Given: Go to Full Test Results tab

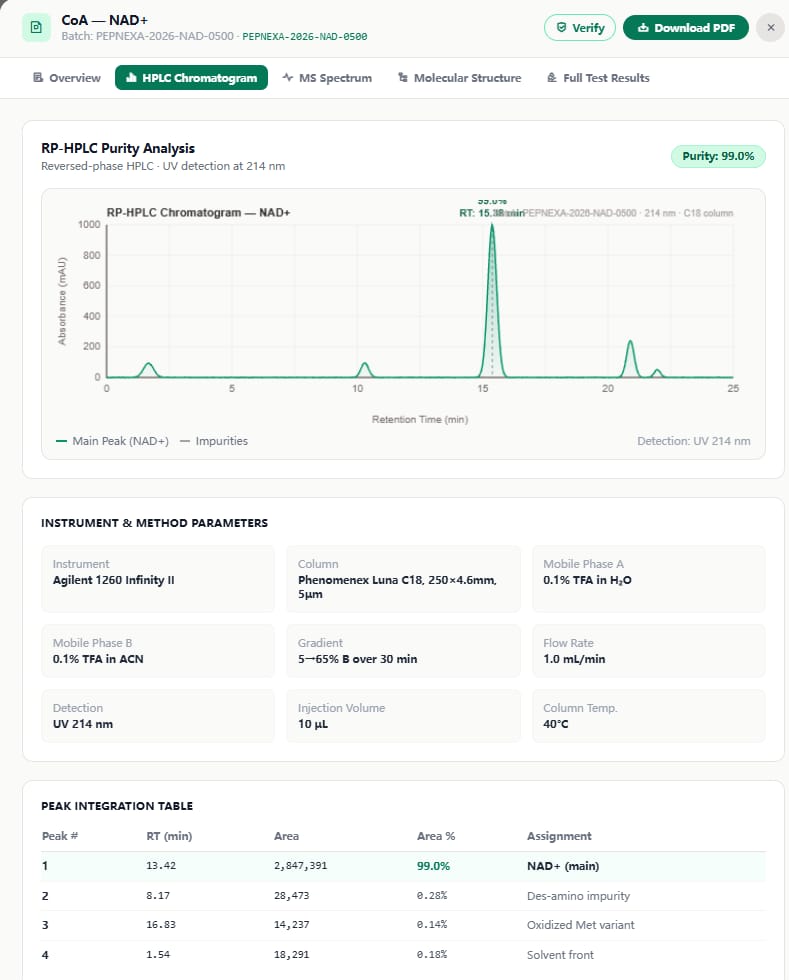Looking at the screenshot, I should tap(598, 78).
